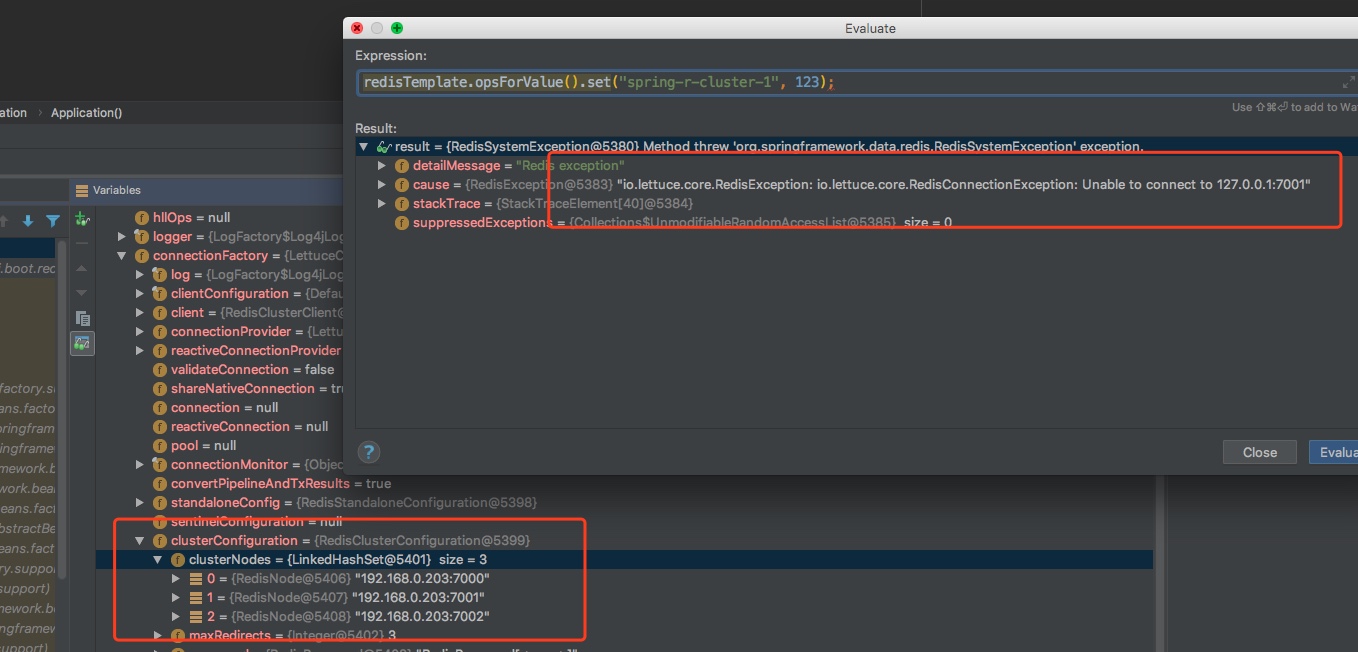Click the expand expression field icon

[x=1348, y=83]
